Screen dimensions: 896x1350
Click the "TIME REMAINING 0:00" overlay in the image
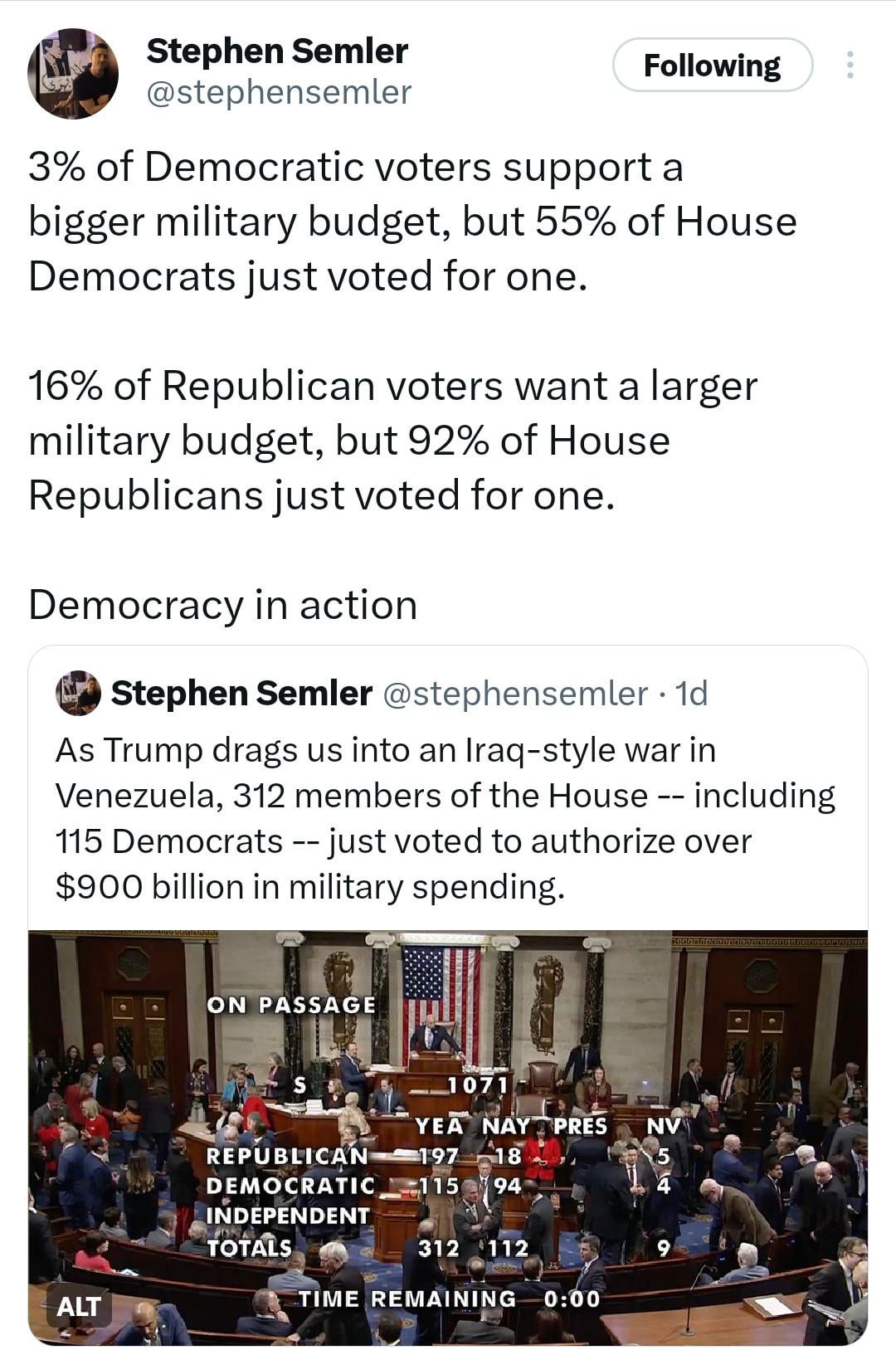[448, 1299]
